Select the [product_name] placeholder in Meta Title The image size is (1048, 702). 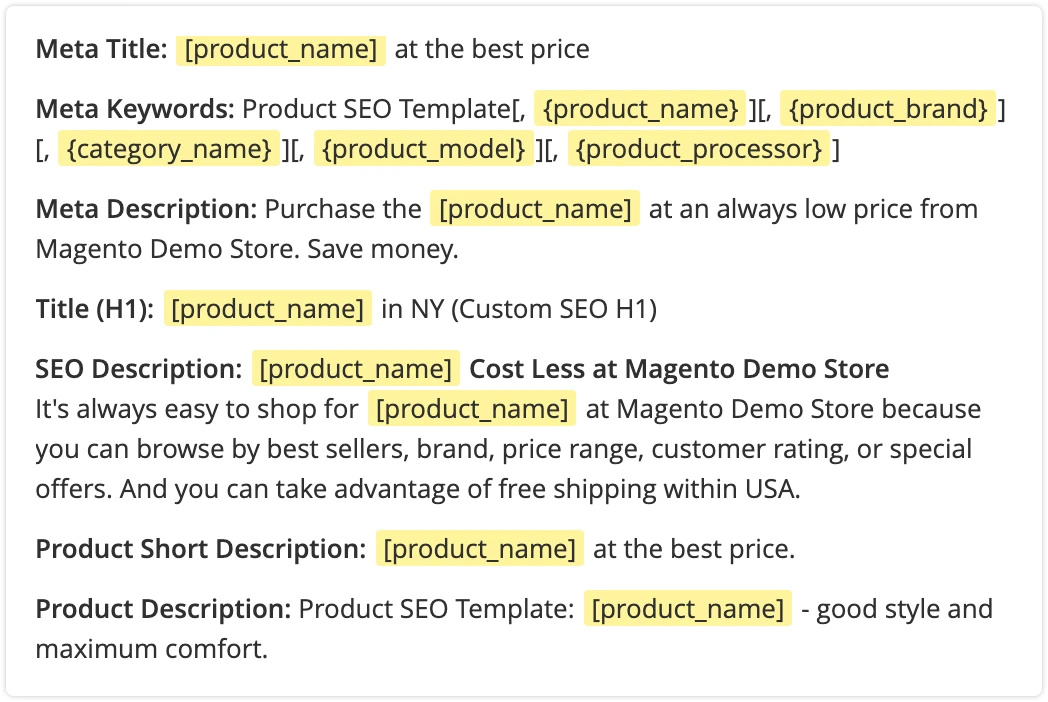pos(280,49)
